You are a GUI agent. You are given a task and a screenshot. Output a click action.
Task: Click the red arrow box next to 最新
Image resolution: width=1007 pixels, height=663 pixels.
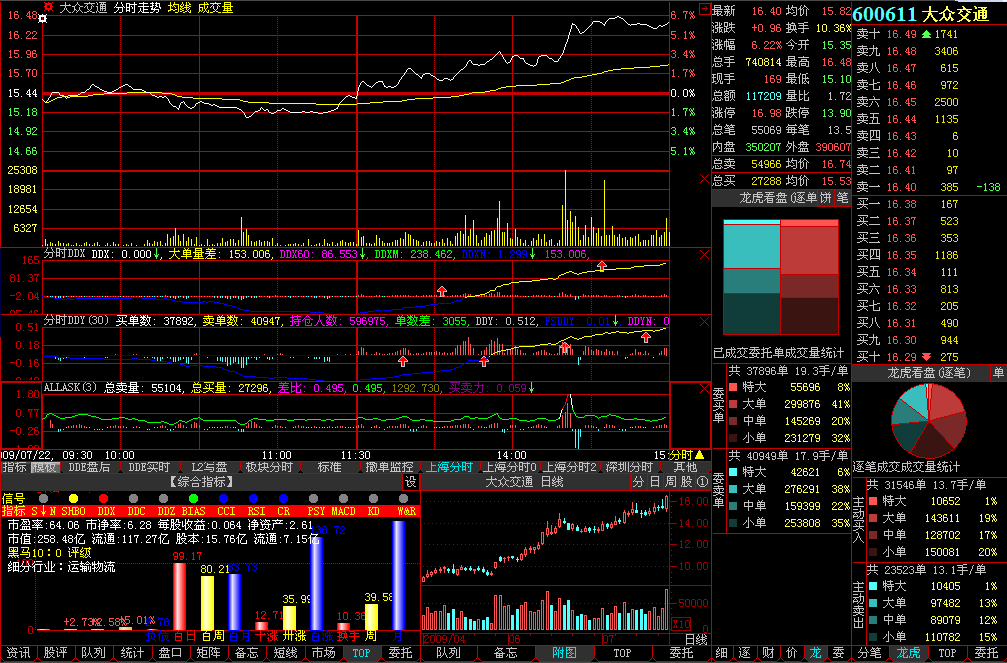705,9
